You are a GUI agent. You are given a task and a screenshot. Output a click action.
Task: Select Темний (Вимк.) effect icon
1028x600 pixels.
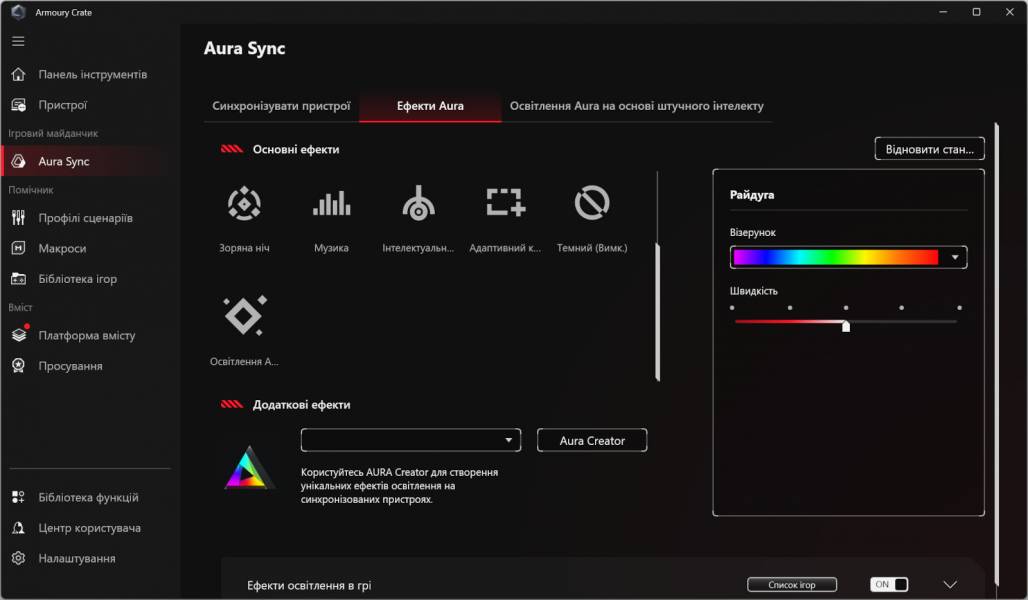[592, 203]
